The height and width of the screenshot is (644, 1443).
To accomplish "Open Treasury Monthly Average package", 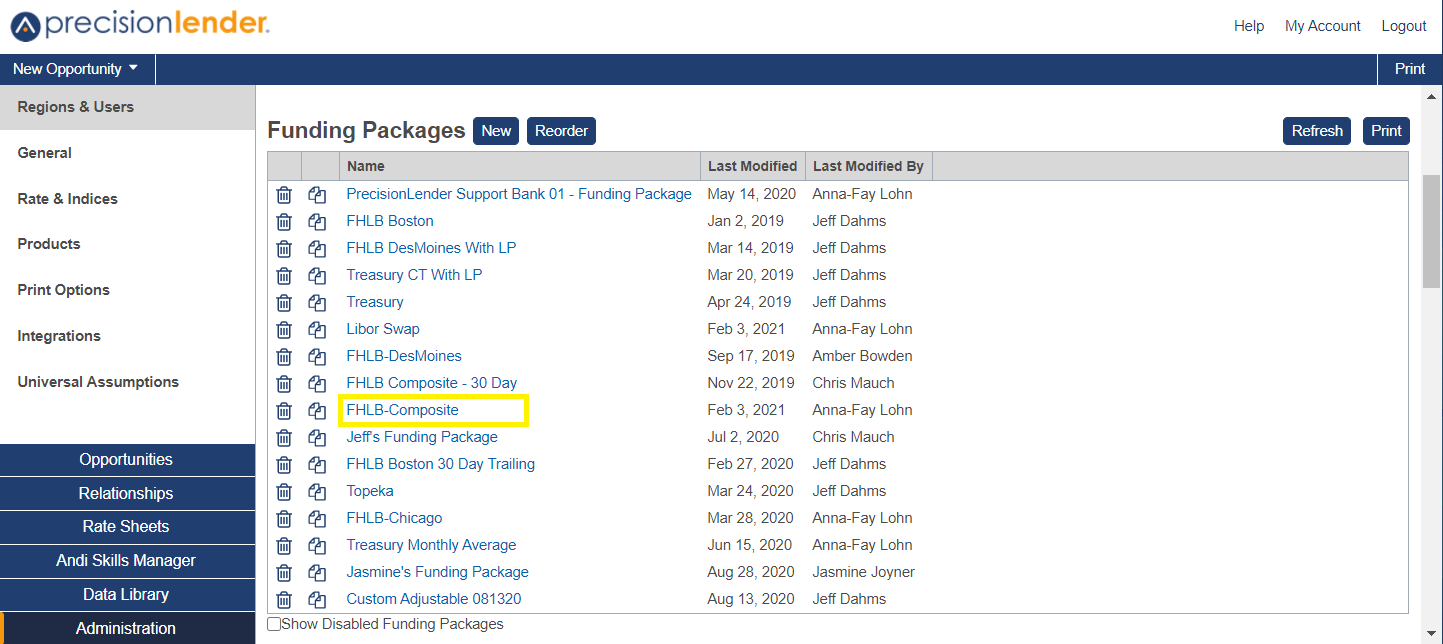I will click(431, 545).
